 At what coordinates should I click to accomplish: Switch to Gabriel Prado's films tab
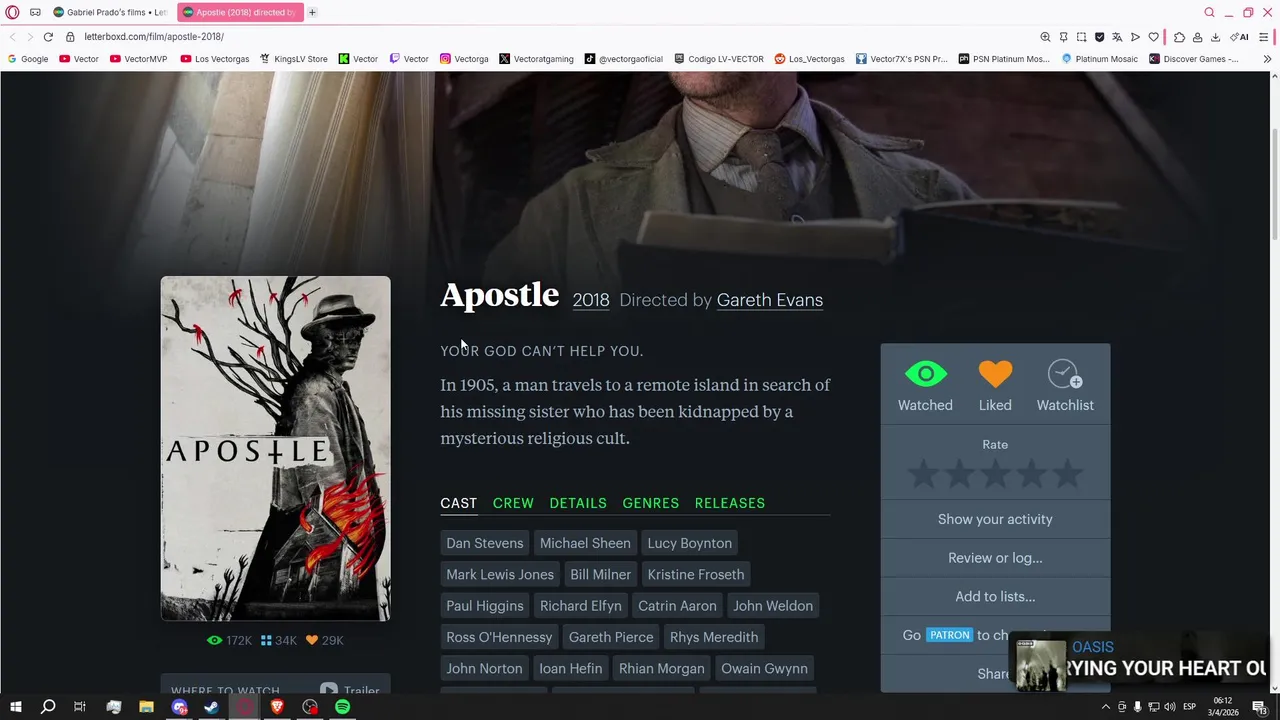coord(110,12)
